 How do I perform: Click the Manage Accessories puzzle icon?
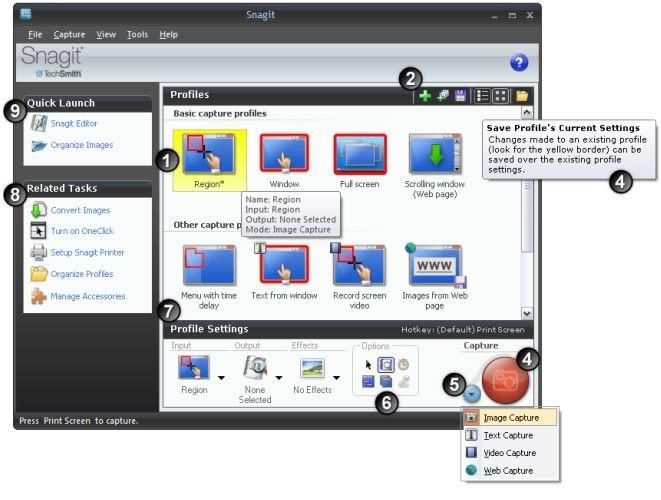38,296
